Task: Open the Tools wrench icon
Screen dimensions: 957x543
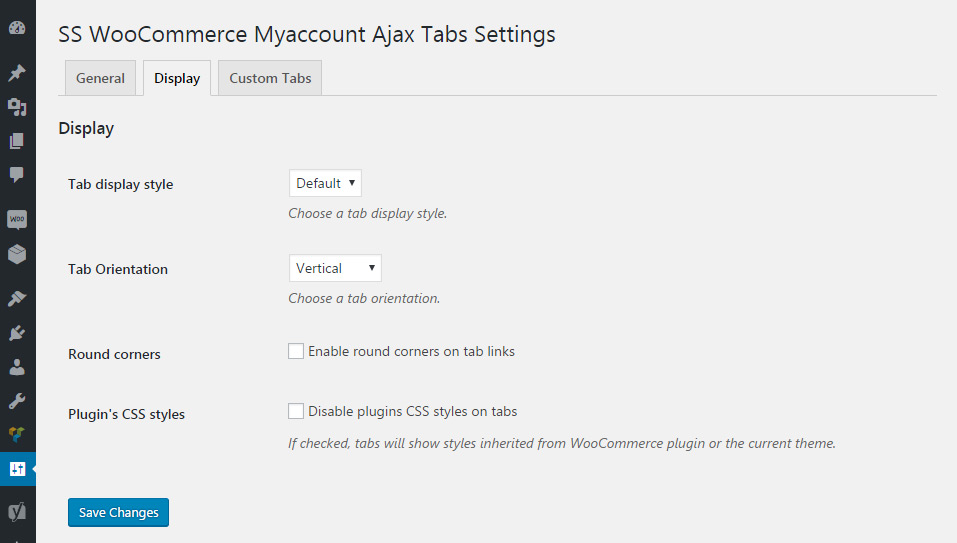Action: point(17,401)
